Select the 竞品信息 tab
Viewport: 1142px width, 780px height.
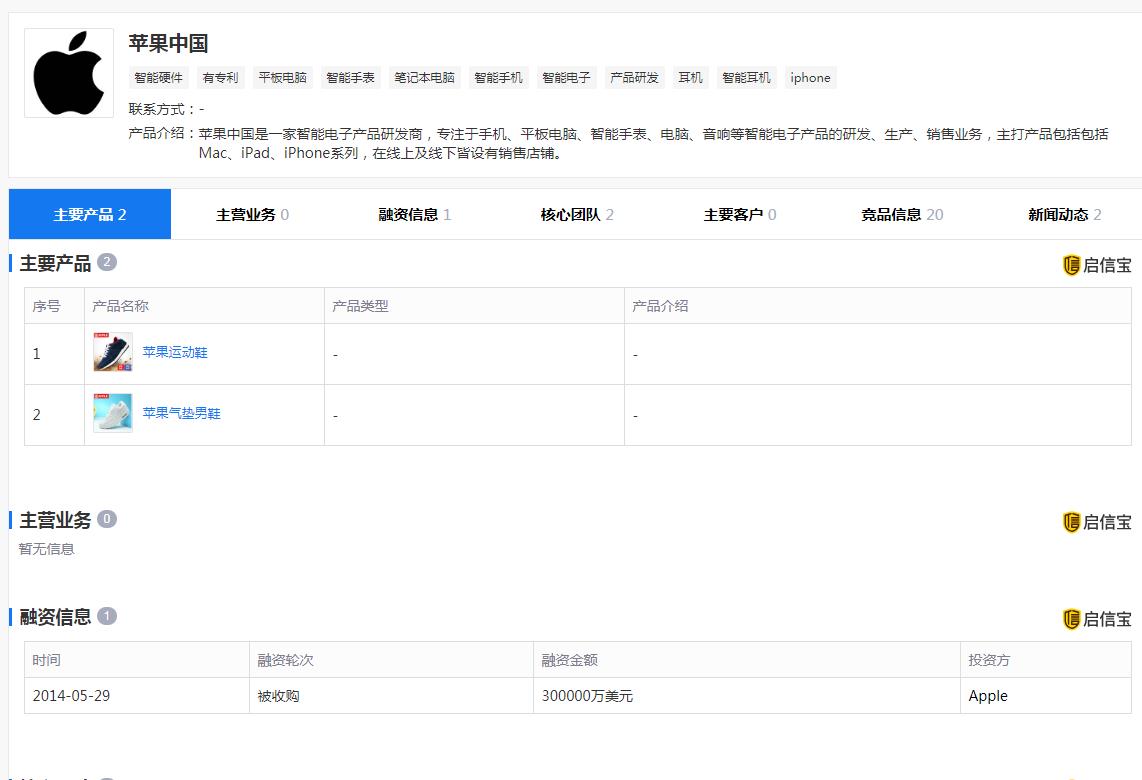(x=902, y=214)
